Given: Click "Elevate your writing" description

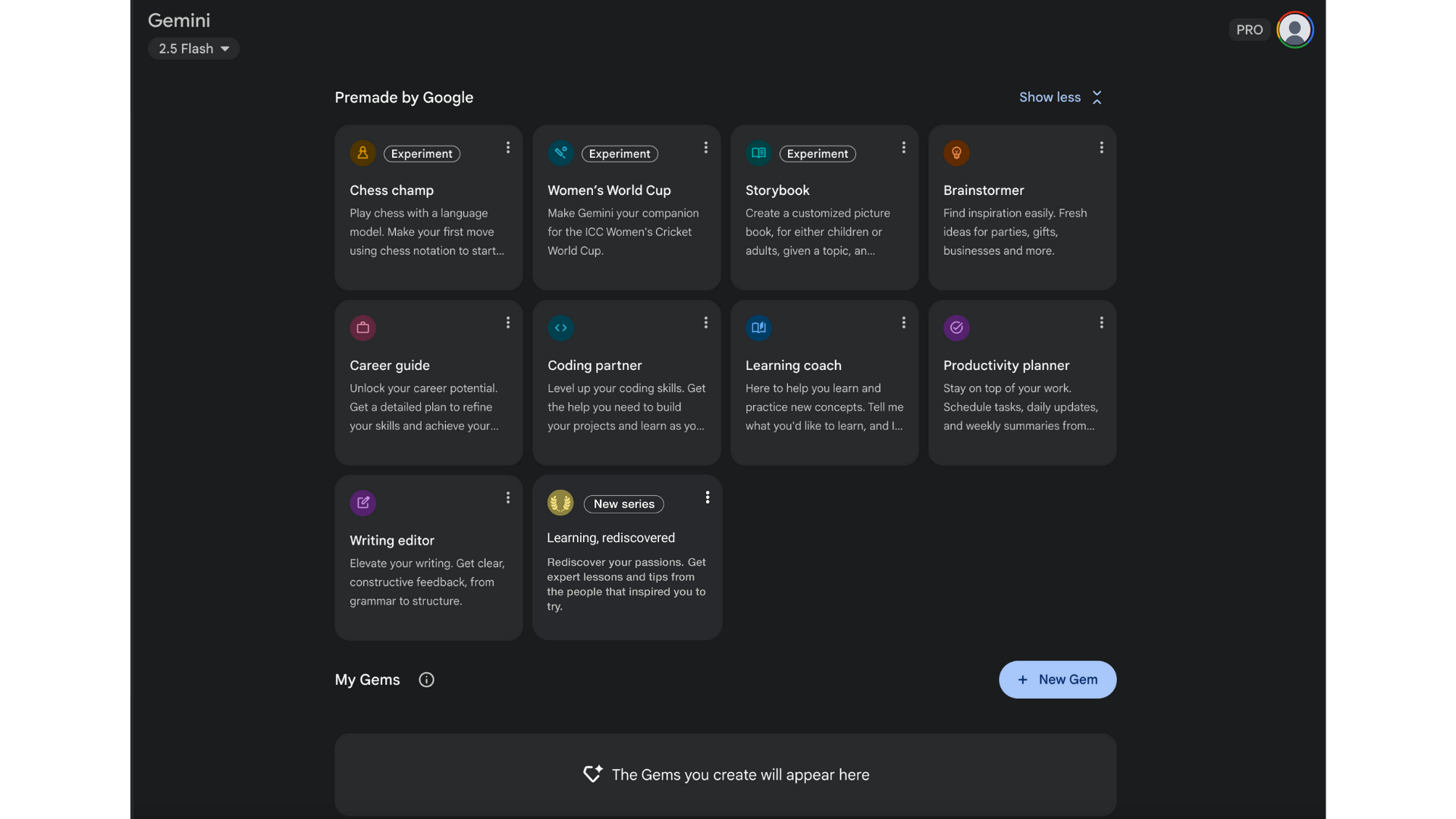Looking at the screenshot, I should point(427,582).
